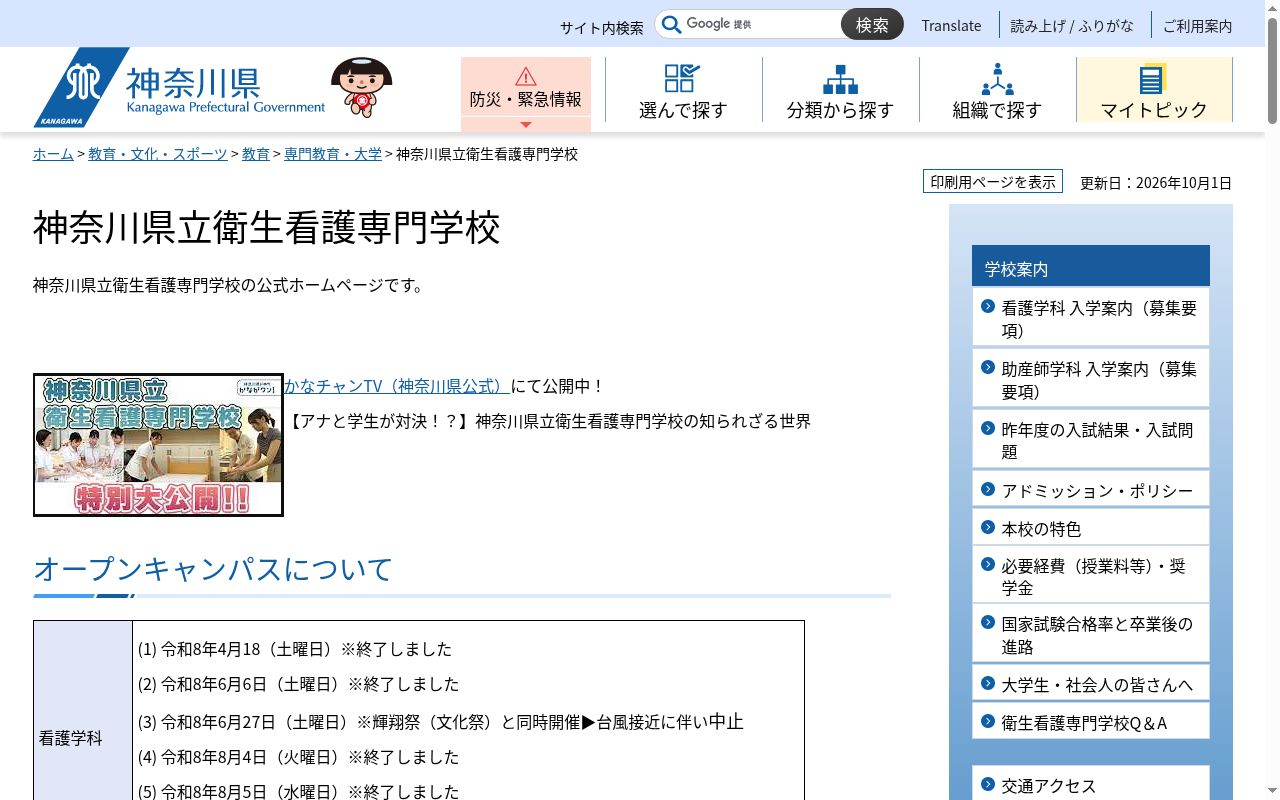The image size is (1280, 800).
Task: Open the 分類から探す menu
Action: click(840, 91)
